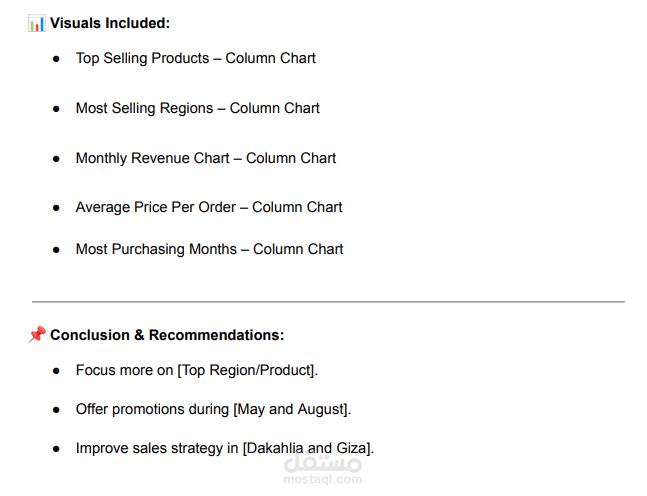The width and height of the screenshot is (647, 496).
Task: Click the bullet before Average Price Per Order
Action: (56, 208)
